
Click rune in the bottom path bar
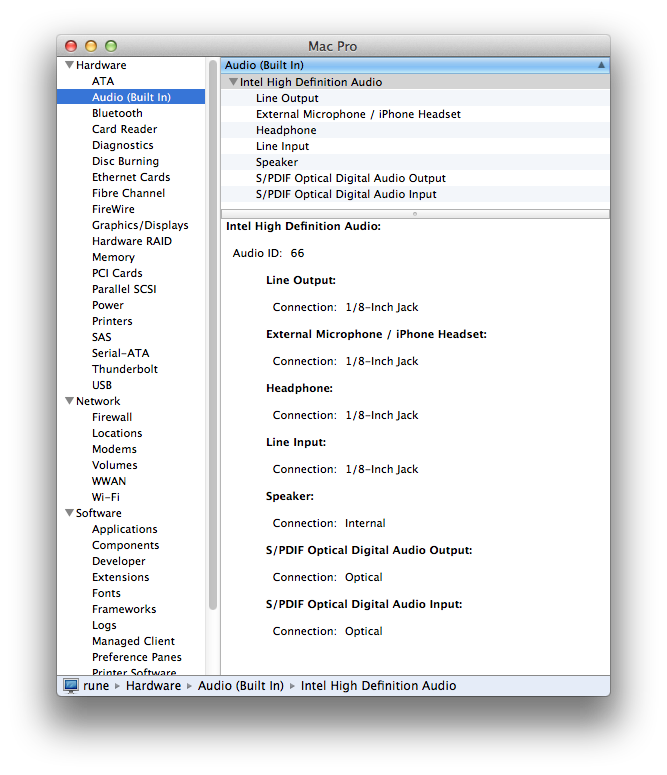pos(96,686)
